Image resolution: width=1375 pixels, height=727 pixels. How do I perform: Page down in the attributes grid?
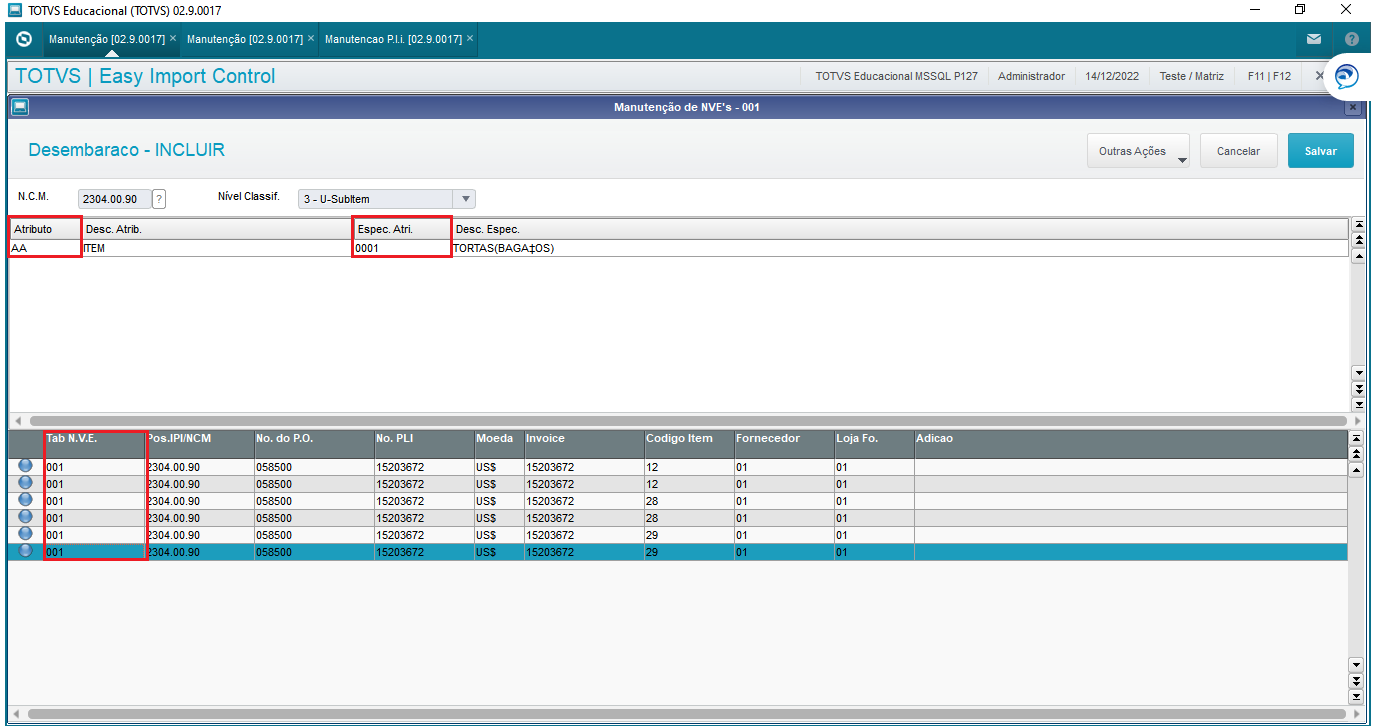pyautogui.click(x=1358, y=388)
